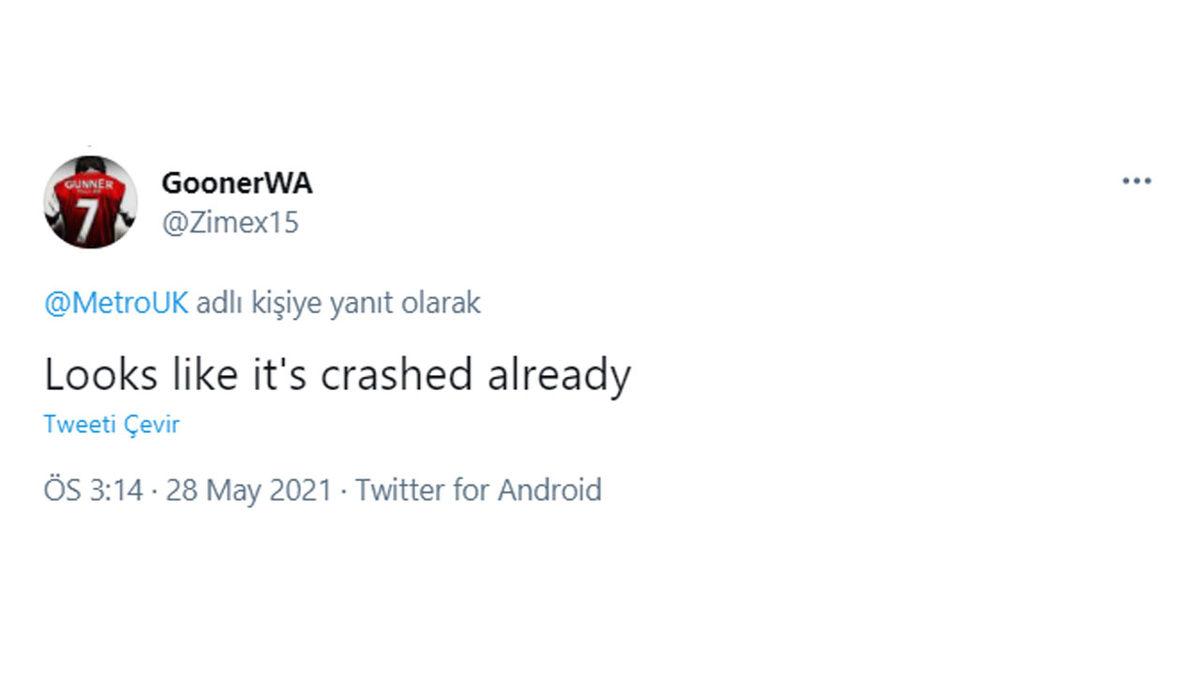Click the 'adlı kişiye yanıt olarak' reply text
Viewport: 1200px width, 675px height.
tap(338, 303)
